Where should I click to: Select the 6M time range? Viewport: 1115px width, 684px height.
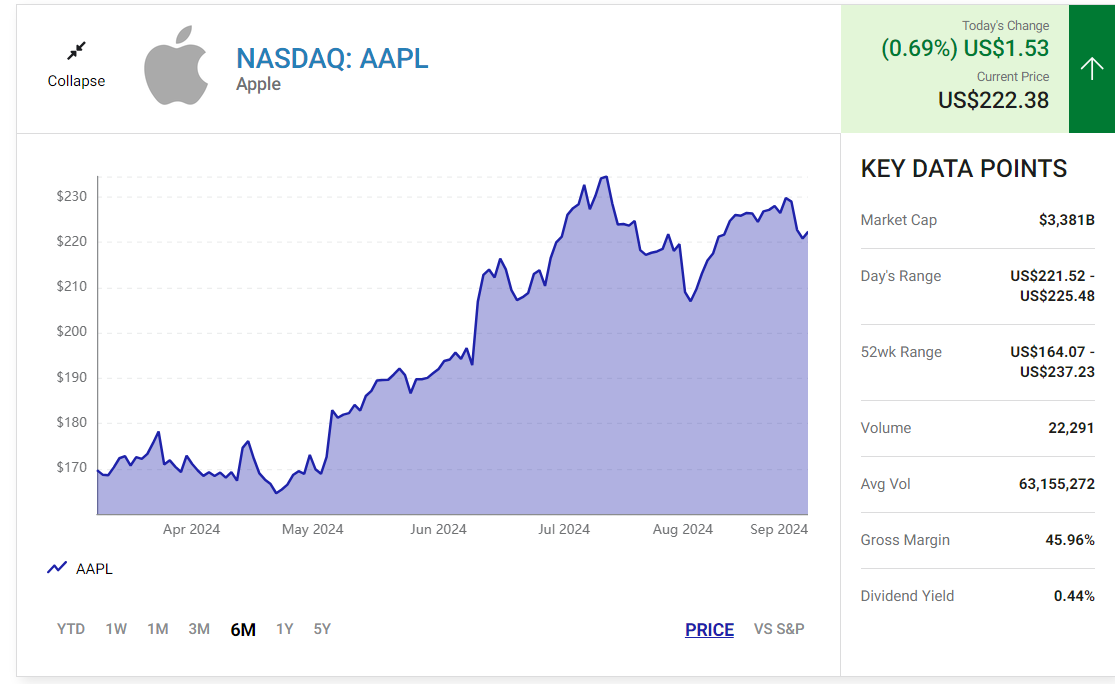click(x=243, y=630)
